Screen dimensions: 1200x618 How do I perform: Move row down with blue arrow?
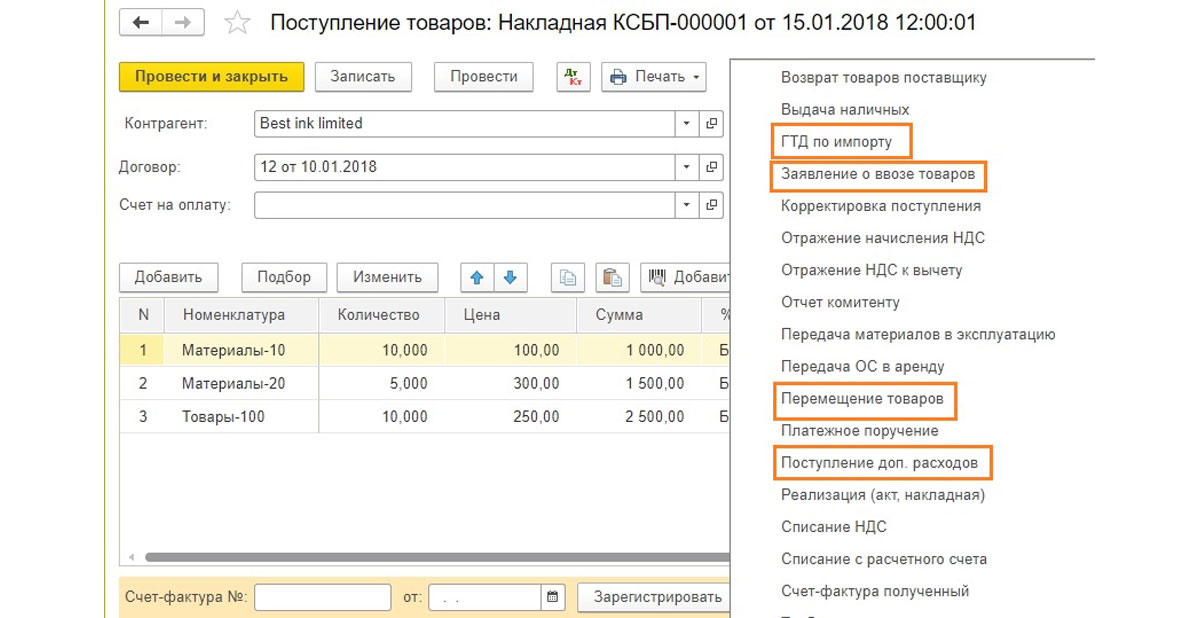510,277
